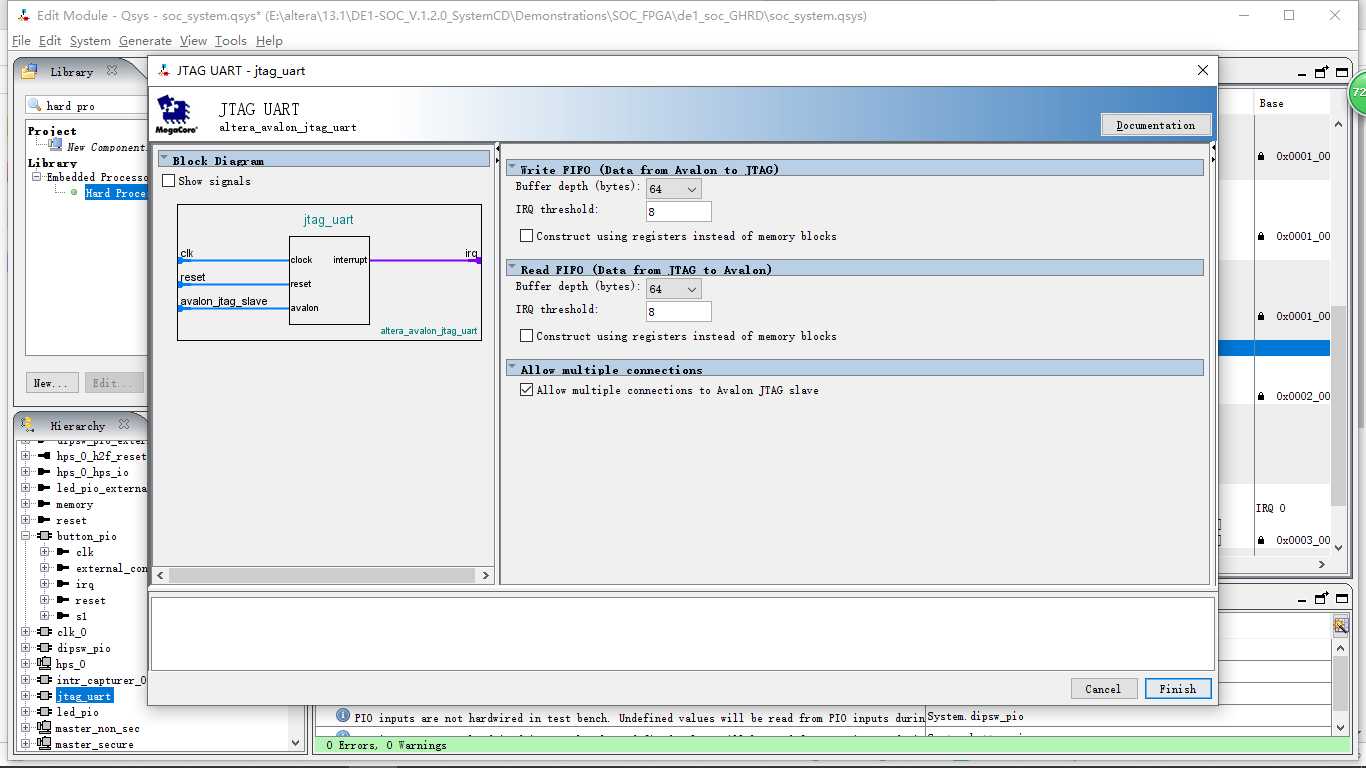Click the New... button in Library panel

tap(50, 383)
